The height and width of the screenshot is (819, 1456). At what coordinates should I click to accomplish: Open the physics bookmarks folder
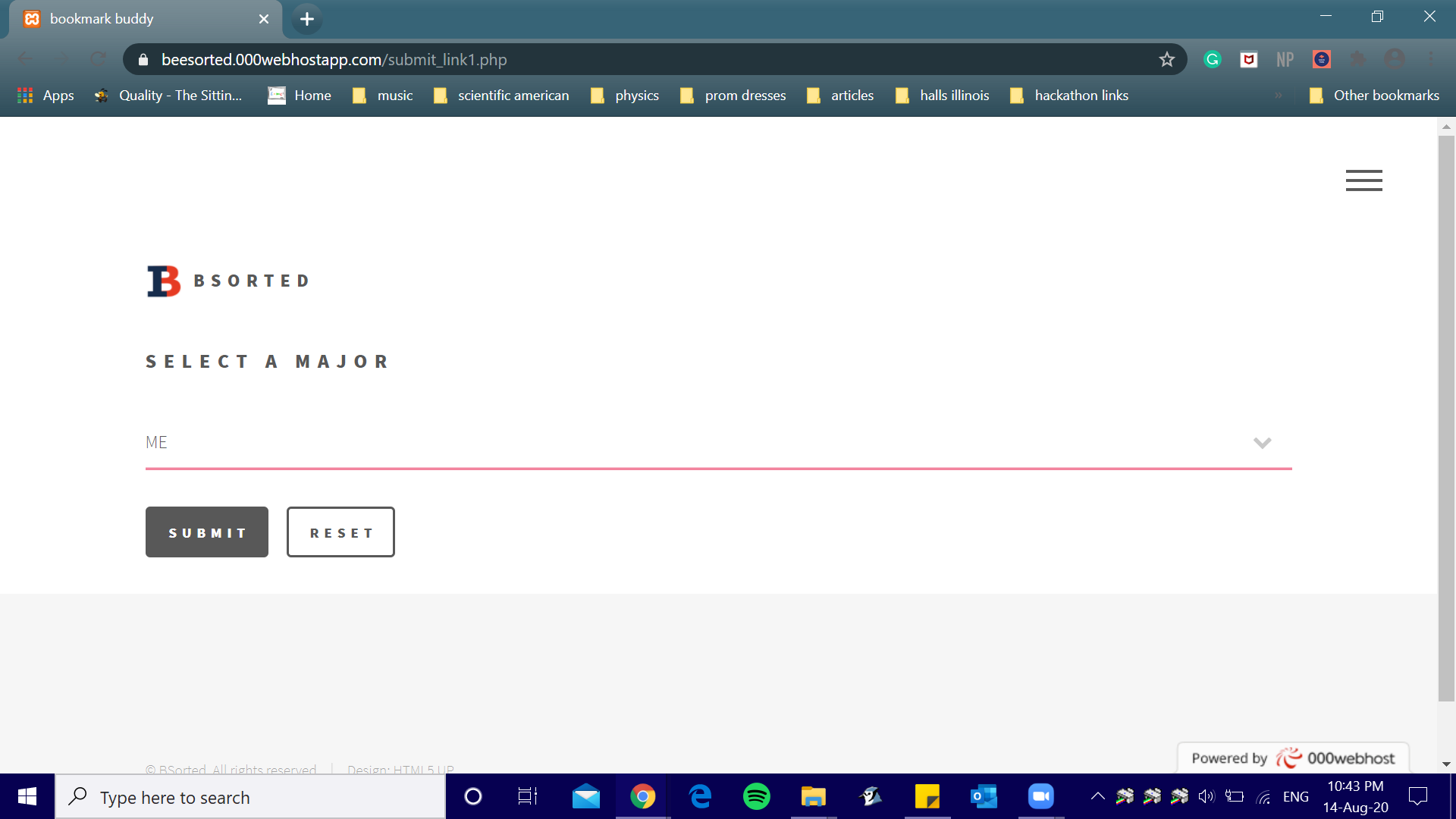pos(625,96)
